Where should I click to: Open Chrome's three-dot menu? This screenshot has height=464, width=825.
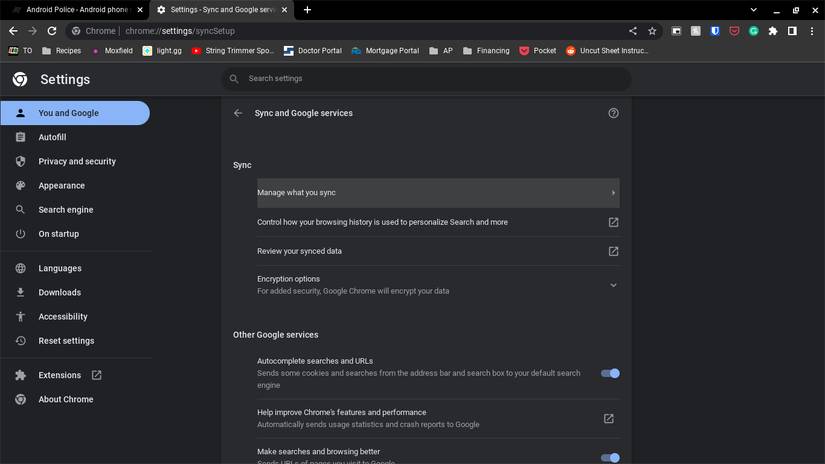(812, 31)
